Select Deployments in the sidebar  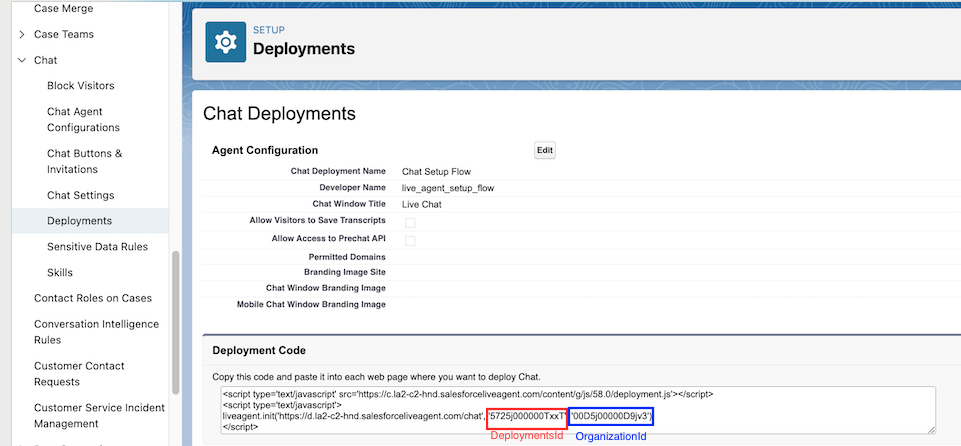coord(79,221)
